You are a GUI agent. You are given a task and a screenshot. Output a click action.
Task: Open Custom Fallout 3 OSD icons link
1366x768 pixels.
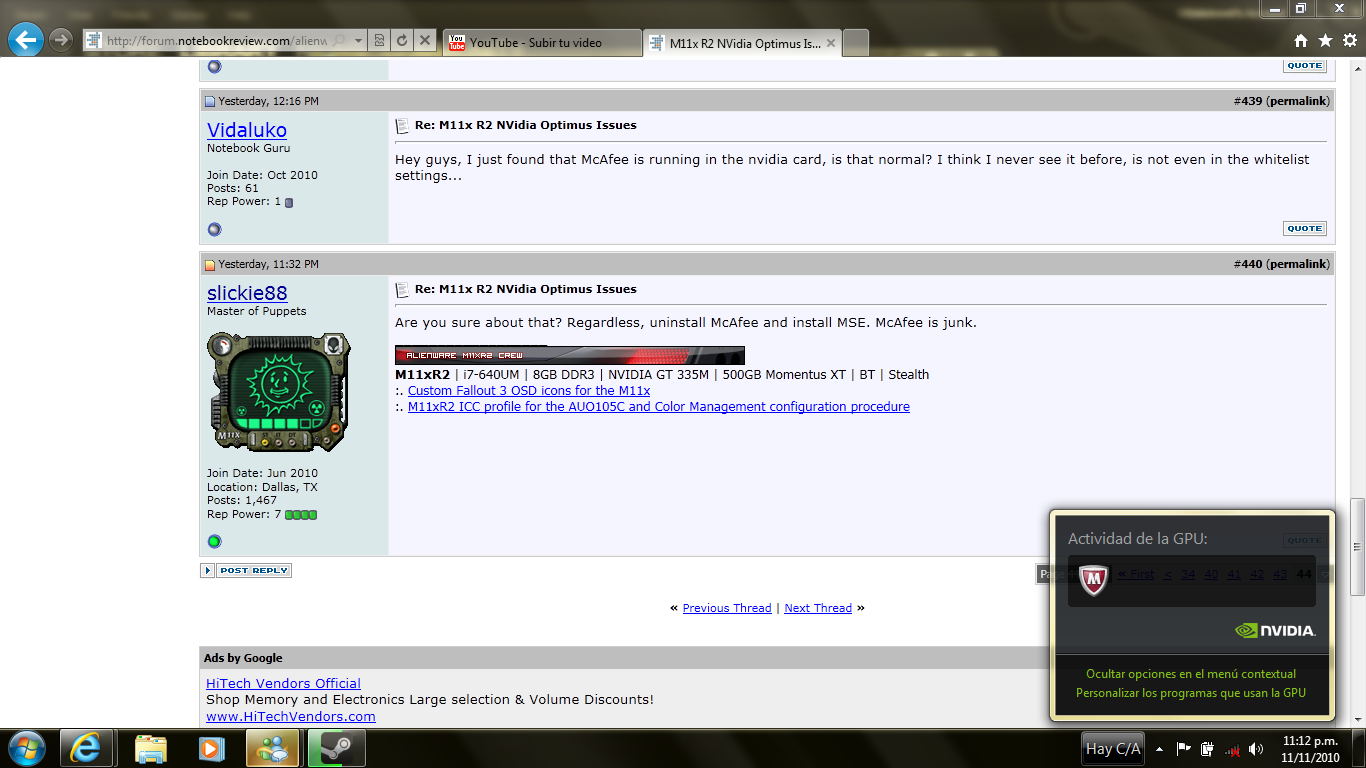pos(529,391)
